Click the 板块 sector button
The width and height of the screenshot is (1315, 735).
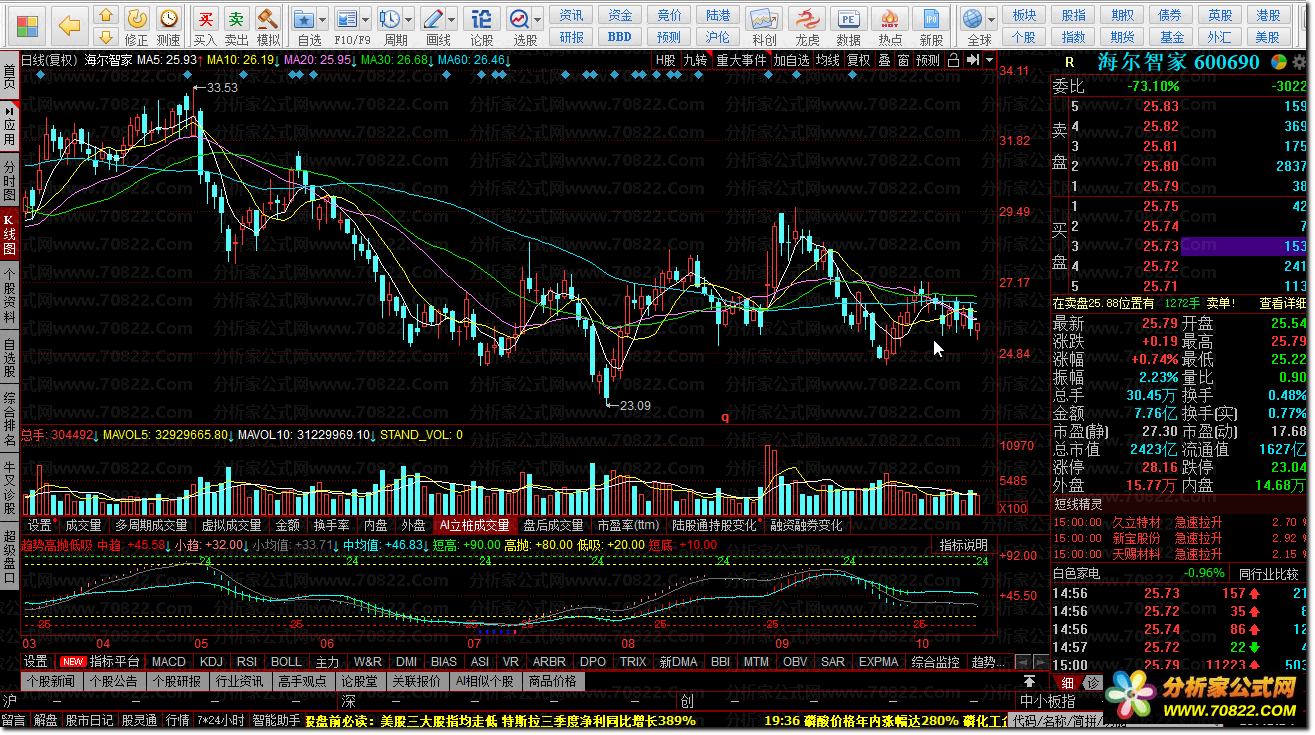pos(1024,15)
